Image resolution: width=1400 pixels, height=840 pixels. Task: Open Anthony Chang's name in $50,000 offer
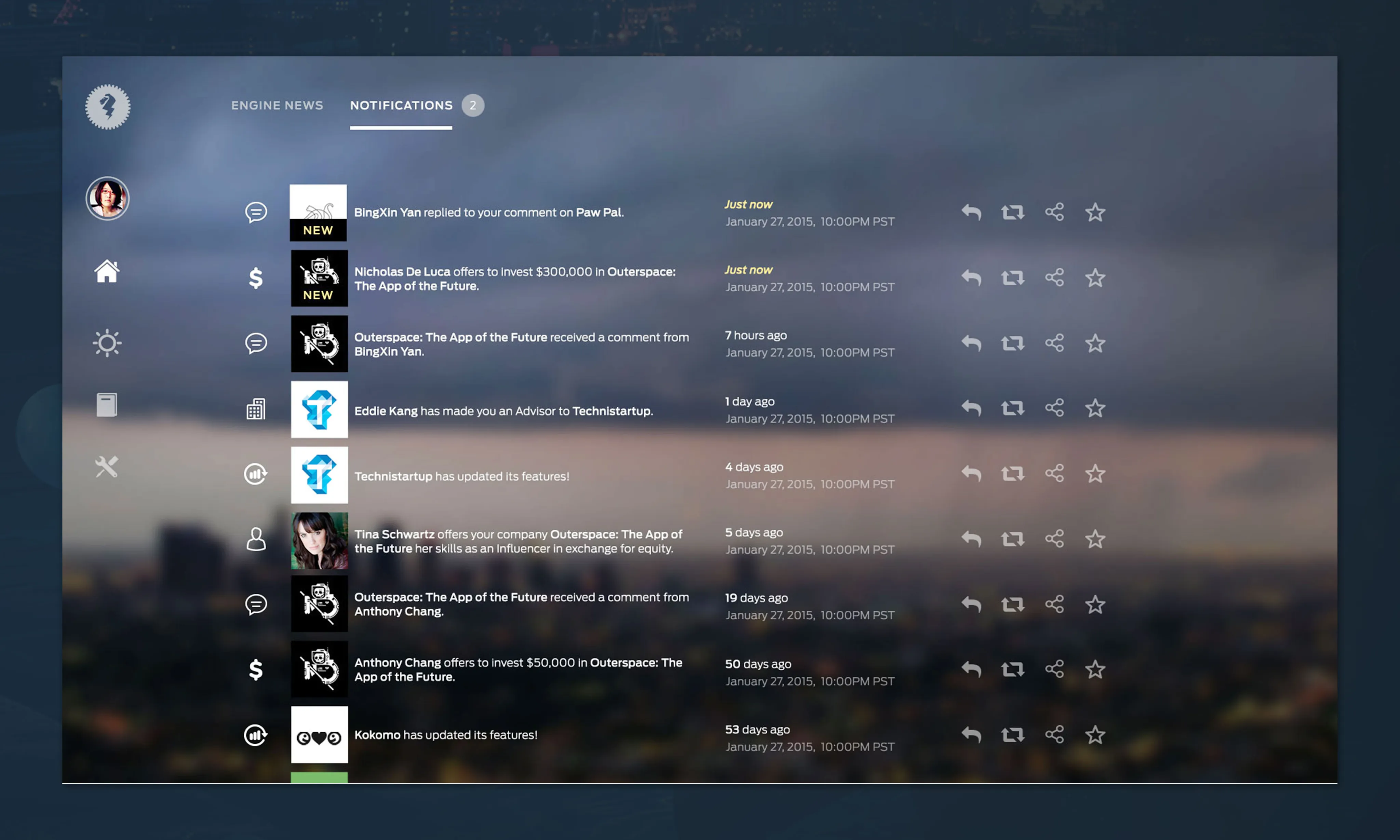click(398, 663)
